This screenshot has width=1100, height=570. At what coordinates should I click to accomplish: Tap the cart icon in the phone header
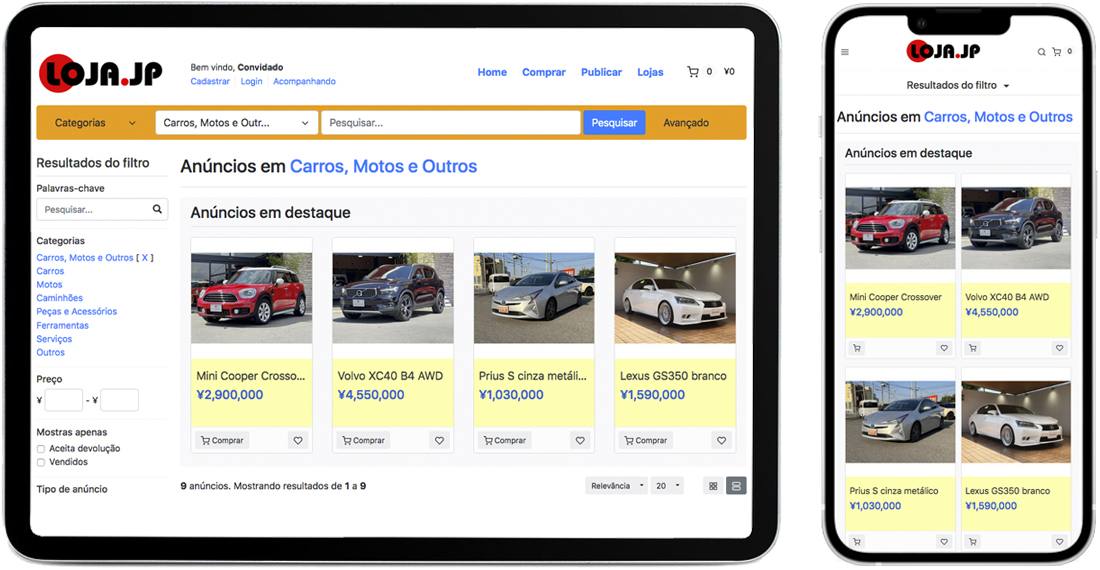(1057, 52)
